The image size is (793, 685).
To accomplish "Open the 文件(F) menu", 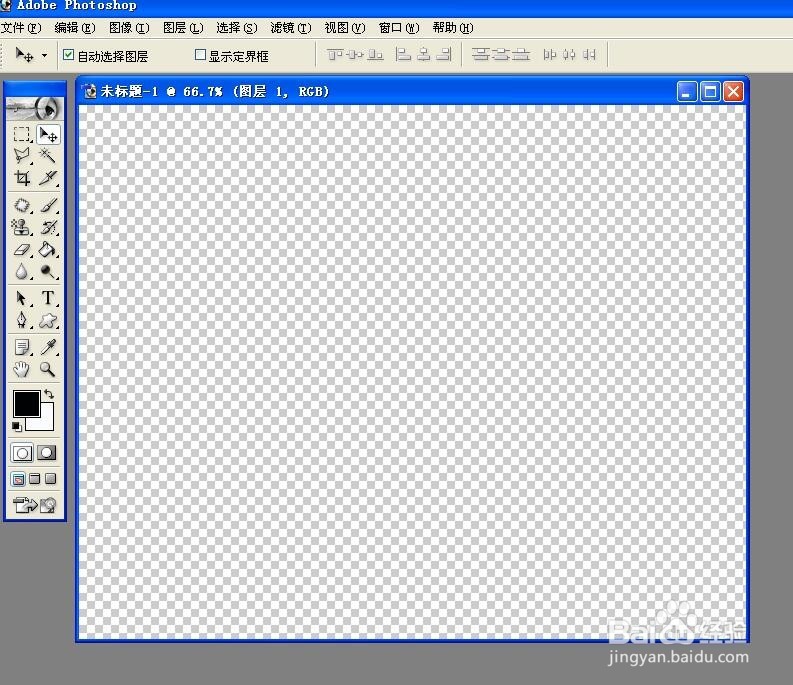I will pos(21,28).
